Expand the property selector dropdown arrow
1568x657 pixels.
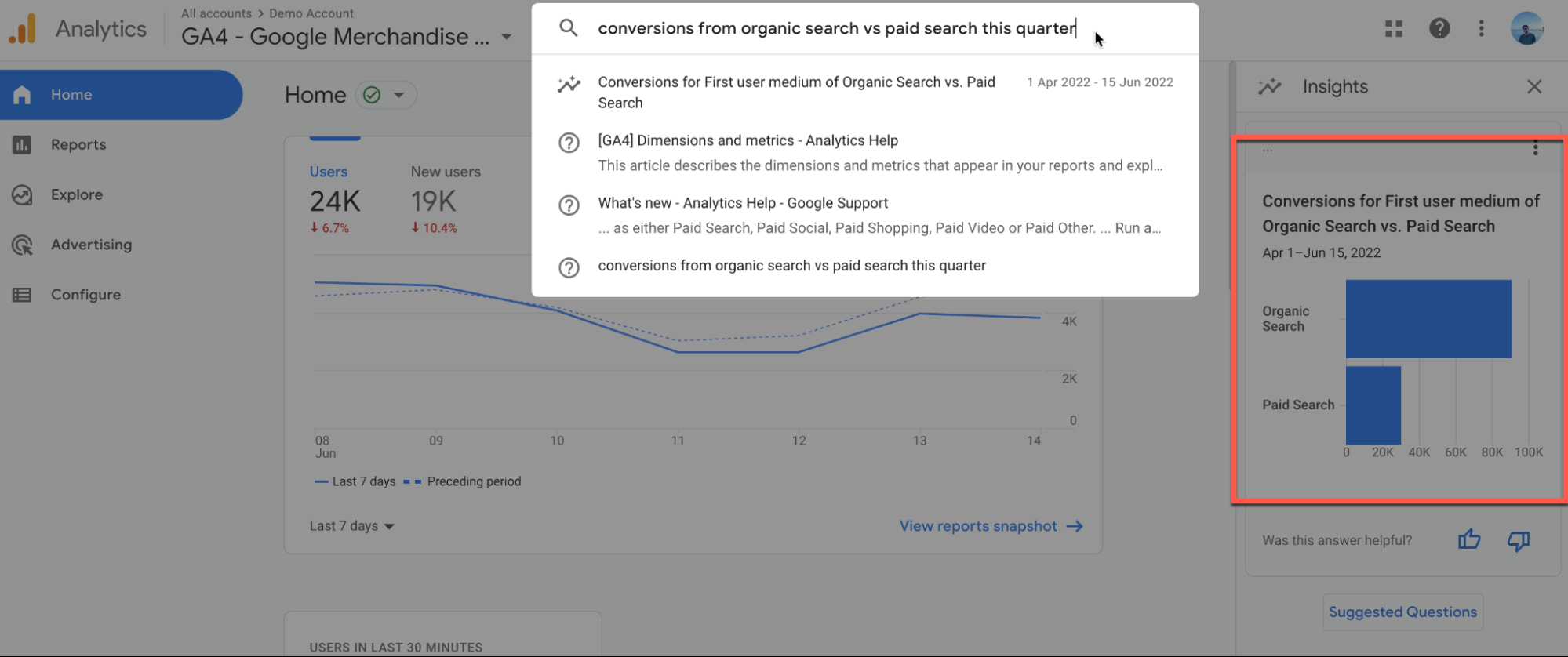pos(507,37)
